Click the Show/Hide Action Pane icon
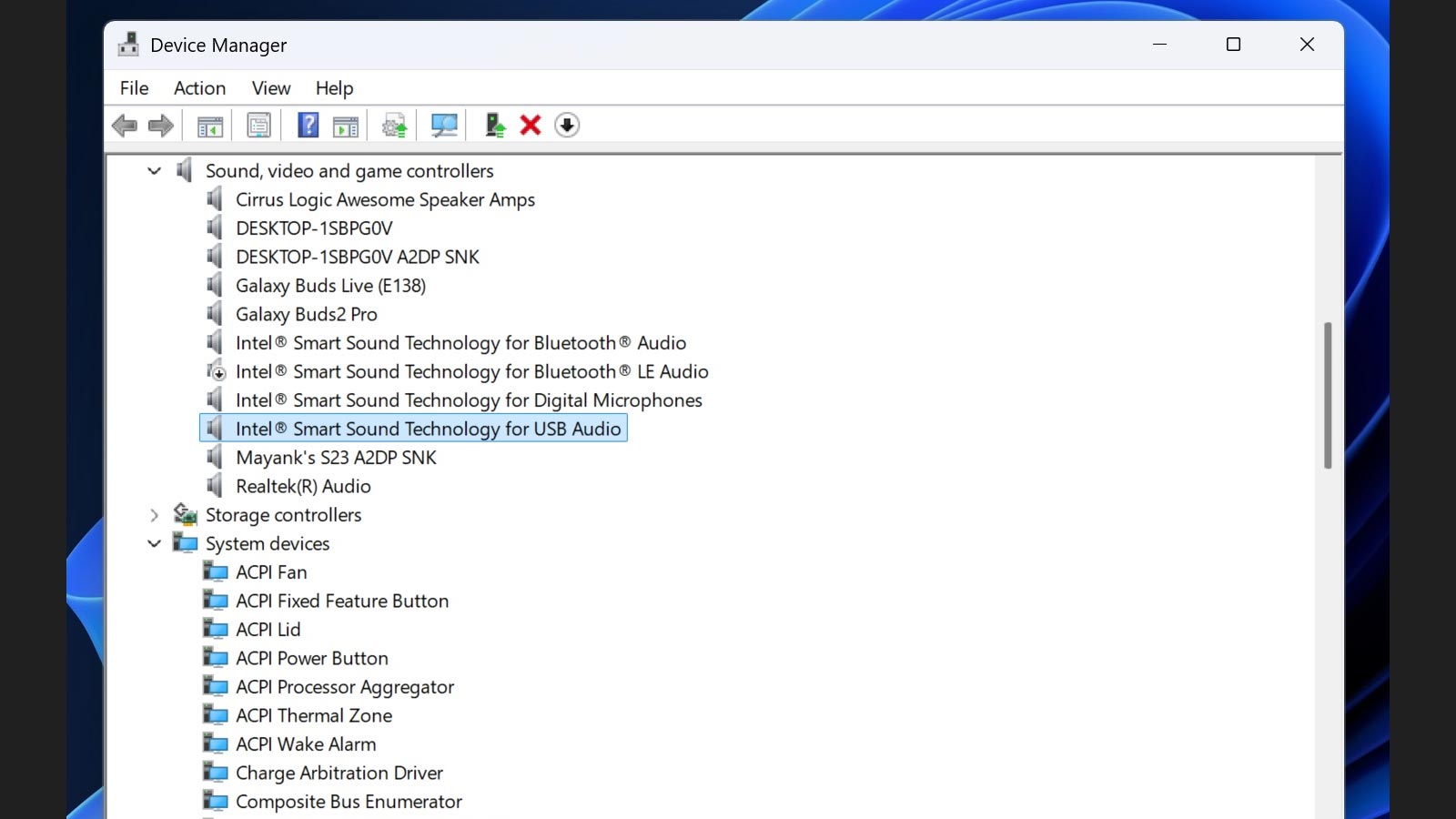The width and height of the screenshot is (1456, 819). click(346, 126)
